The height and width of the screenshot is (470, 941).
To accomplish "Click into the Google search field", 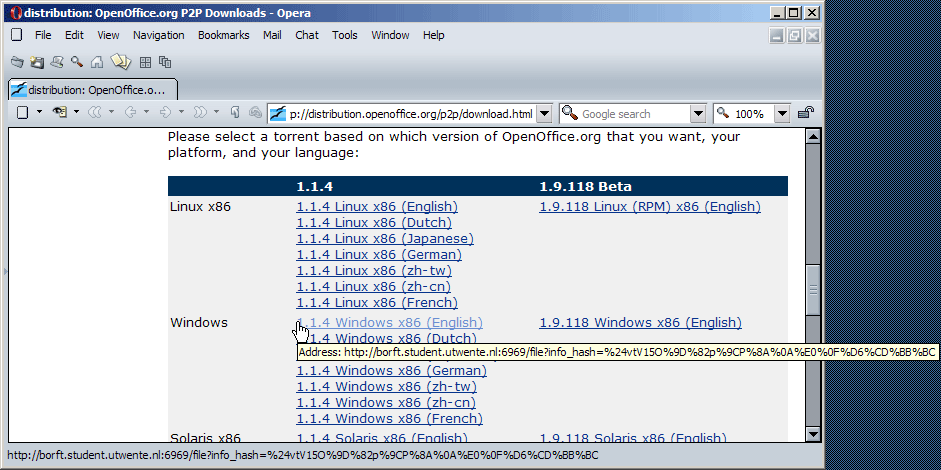I will click(634, 113).
